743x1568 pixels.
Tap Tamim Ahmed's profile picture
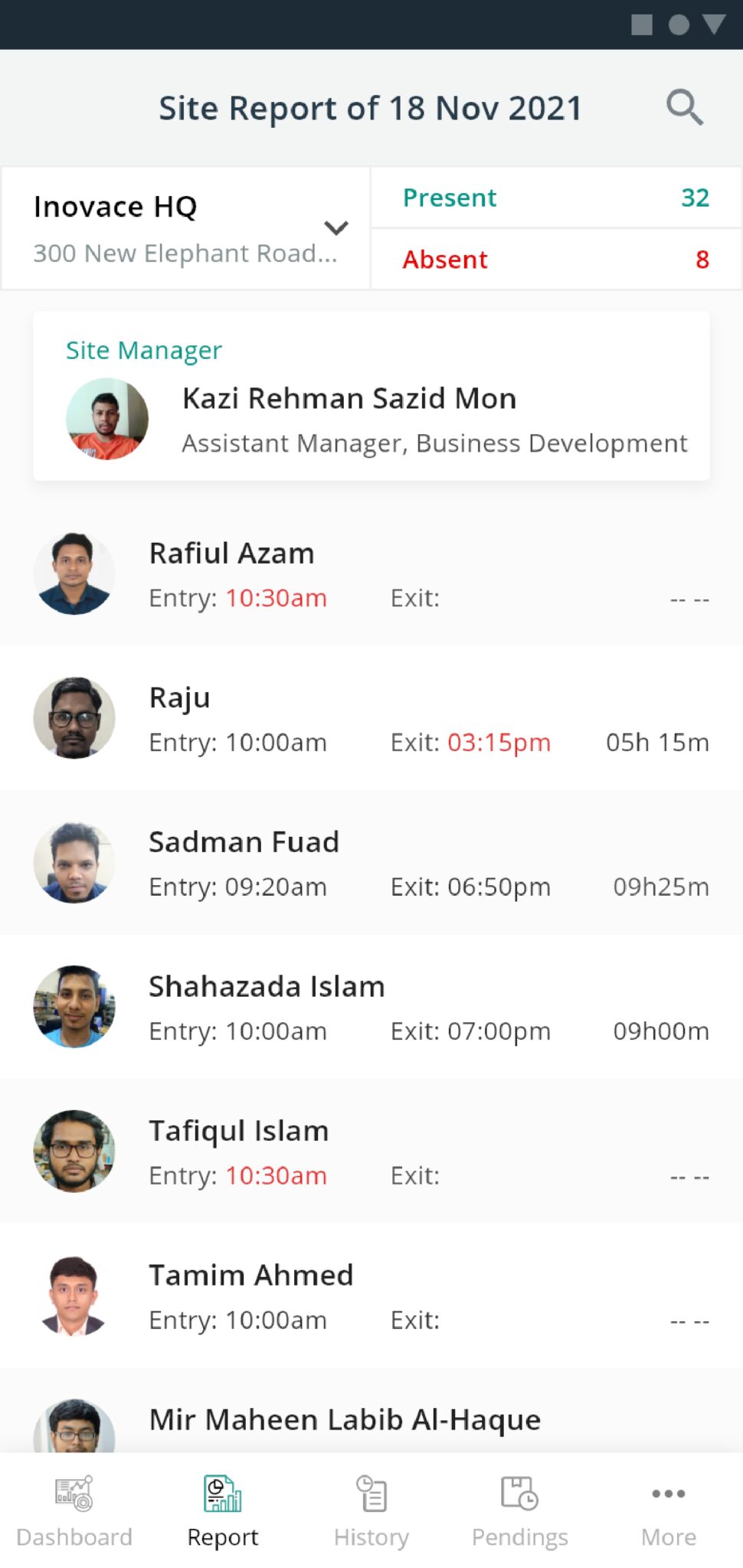pos(74,1296)
